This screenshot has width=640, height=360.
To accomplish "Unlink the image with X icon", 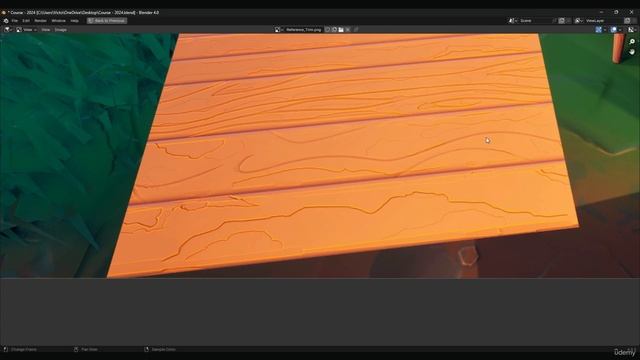I will (348, 29).
